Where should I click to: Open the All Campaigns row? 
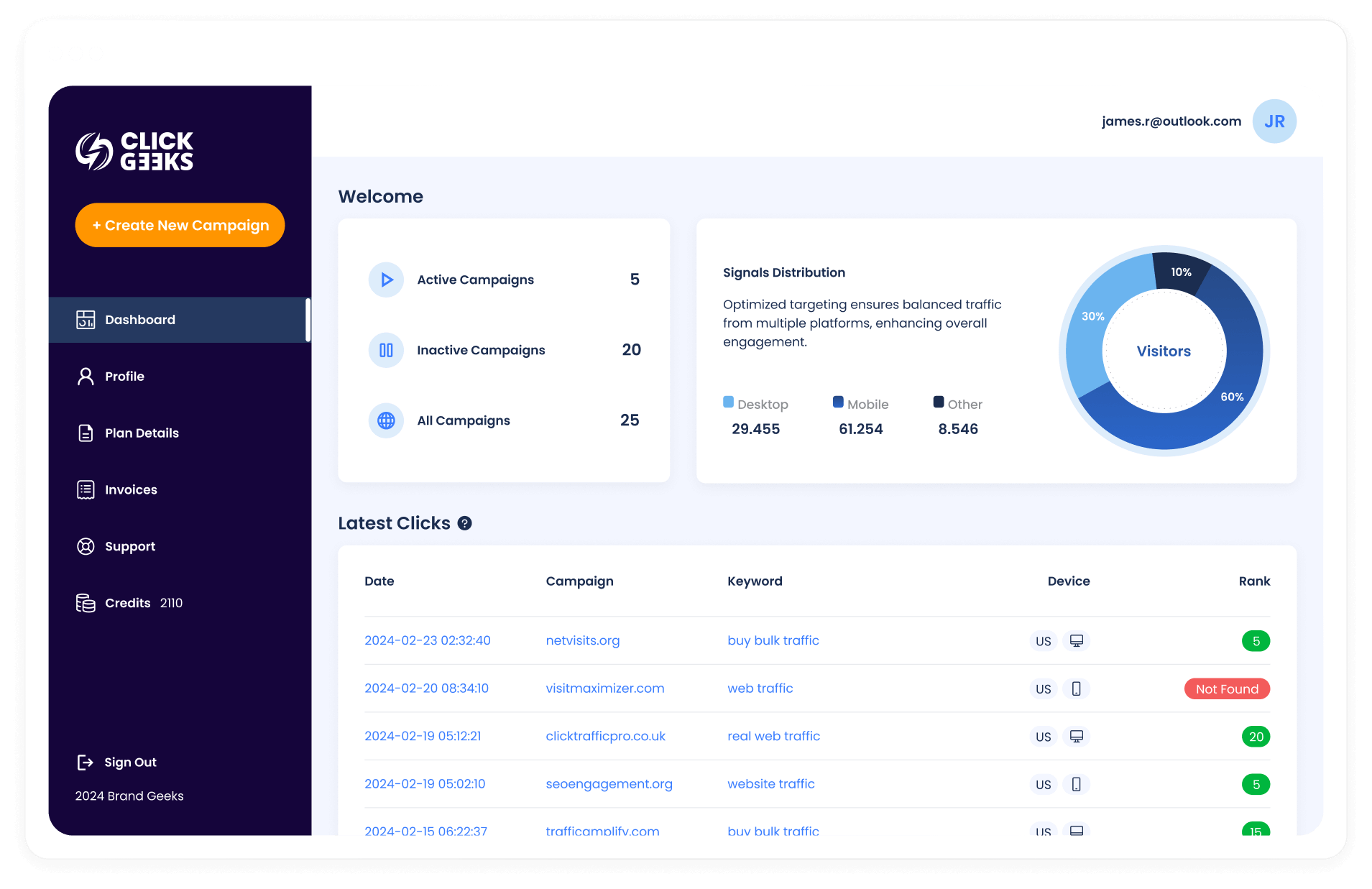click(x=504, y=420)
